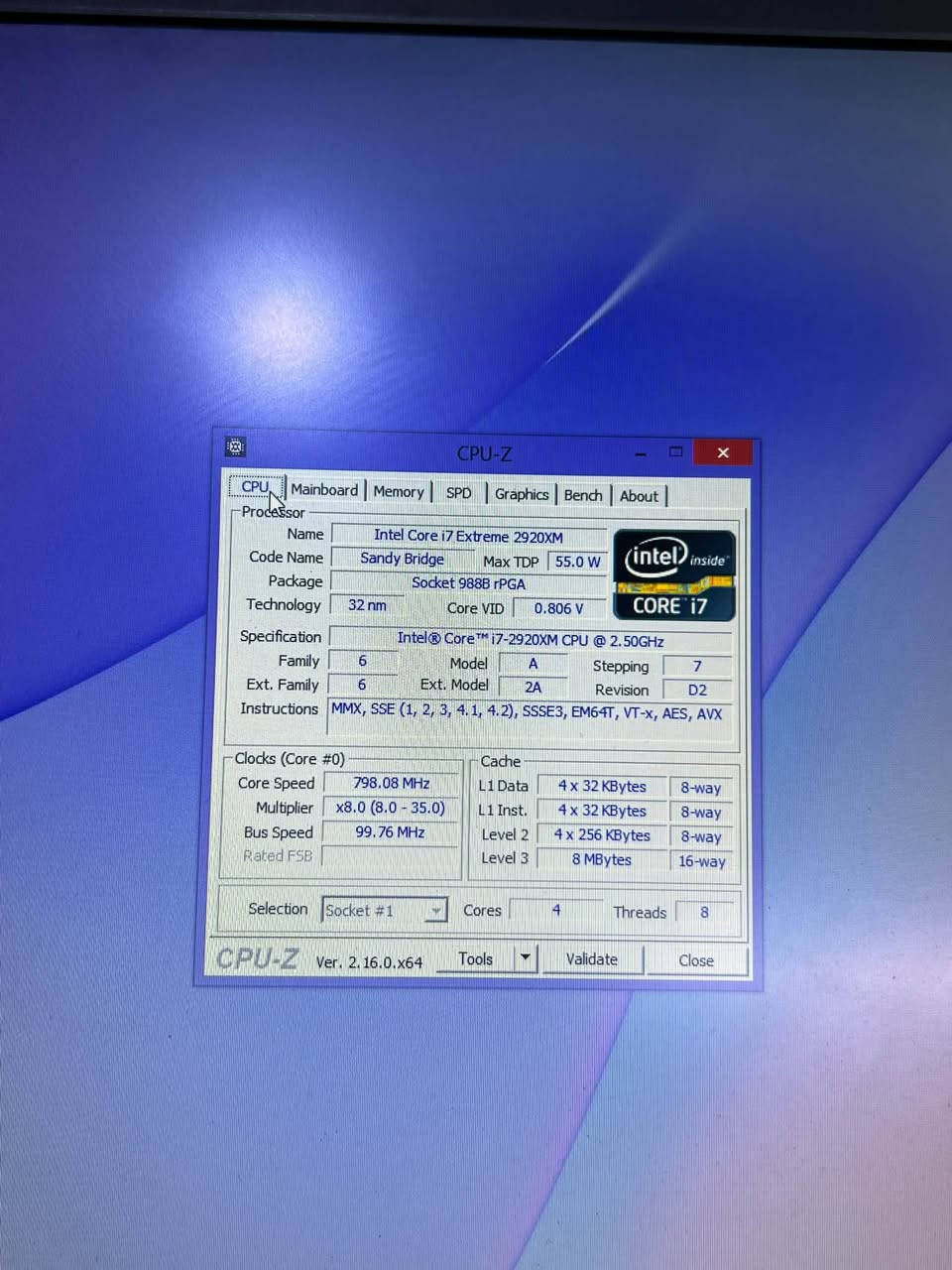Click the Core Speed value field
The width and height of the screenshot is (952, 1270).
click(392, 783)
